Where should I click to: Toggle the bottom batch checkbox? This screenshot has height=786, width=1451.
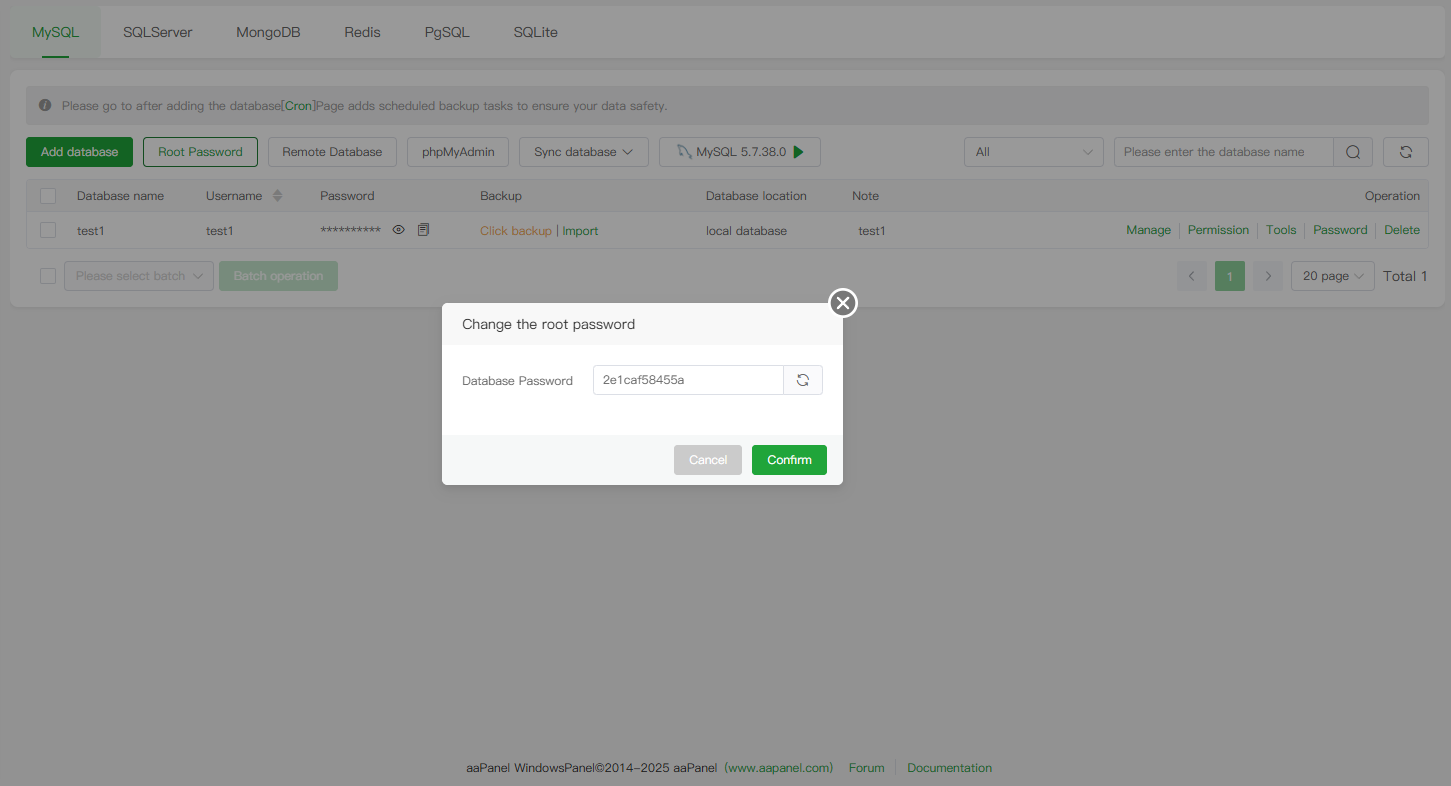(x=48, y=276)
